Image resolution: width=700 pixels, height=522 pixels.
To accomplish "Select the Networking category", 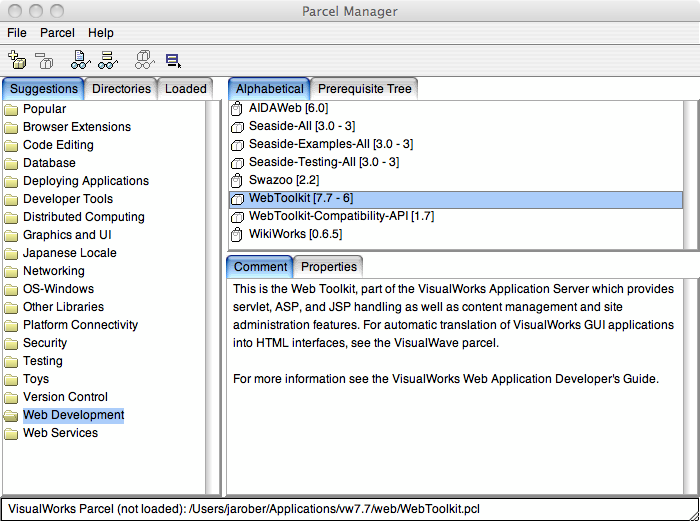I will (54, 271).
